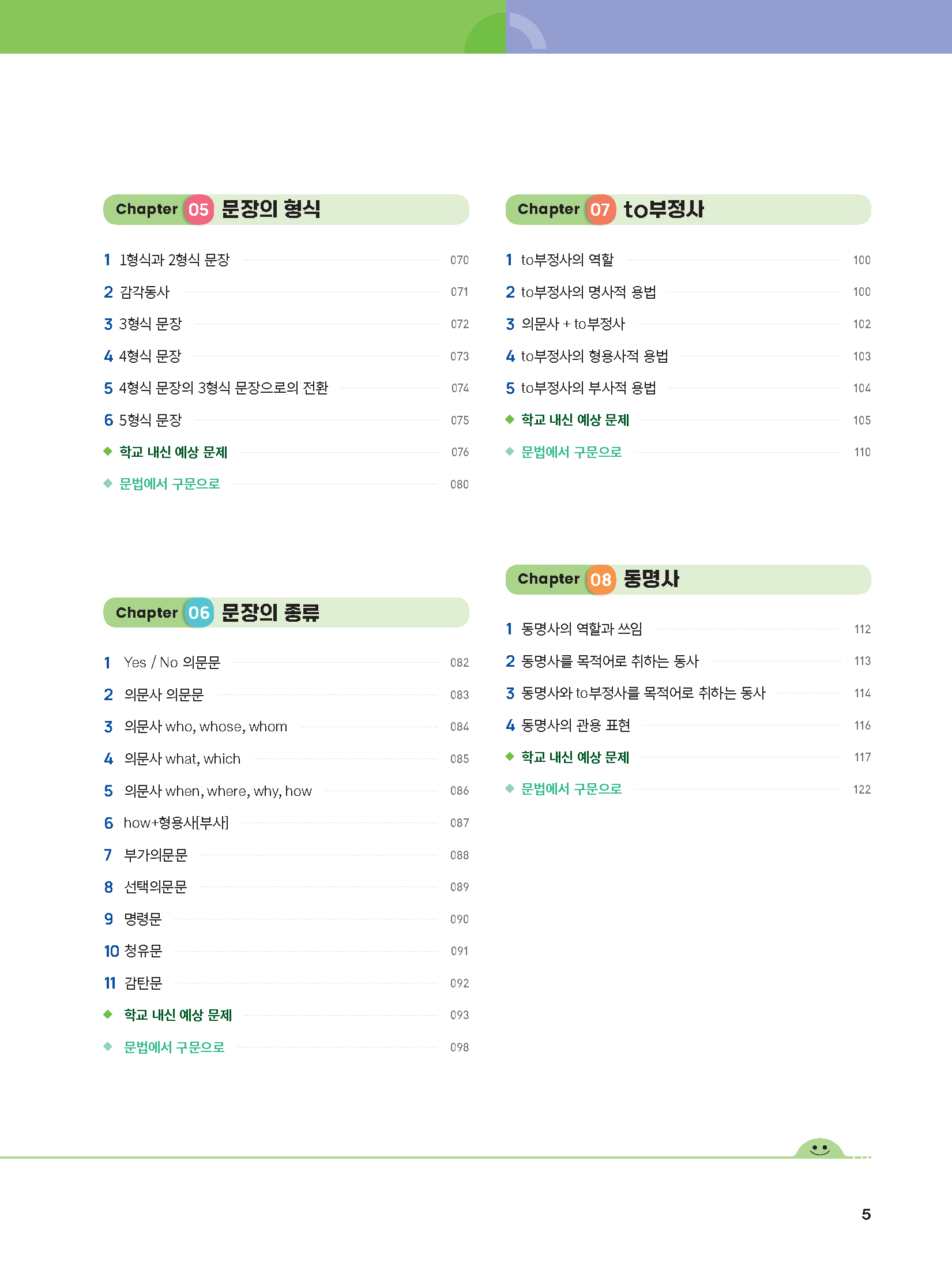Open 의문사 who, whose, whom entry
The image size is (952, 1270).
[205, 727]
